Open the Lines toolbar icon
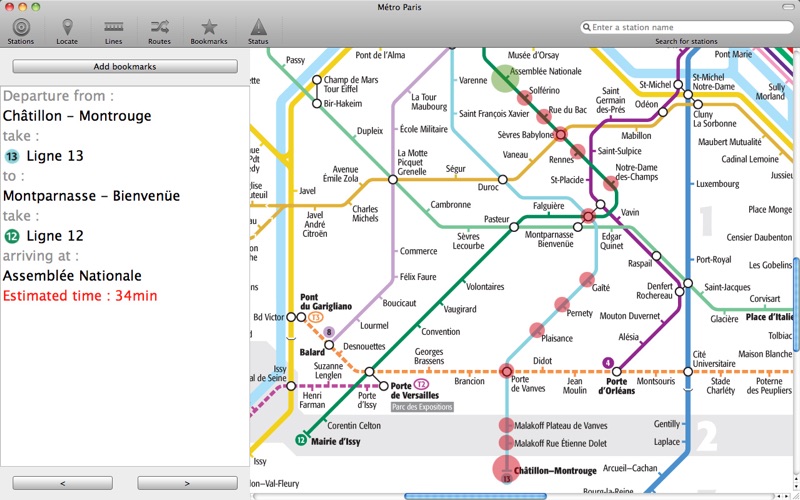This screenshot has width=800, height=500. [x=113, y=27]
